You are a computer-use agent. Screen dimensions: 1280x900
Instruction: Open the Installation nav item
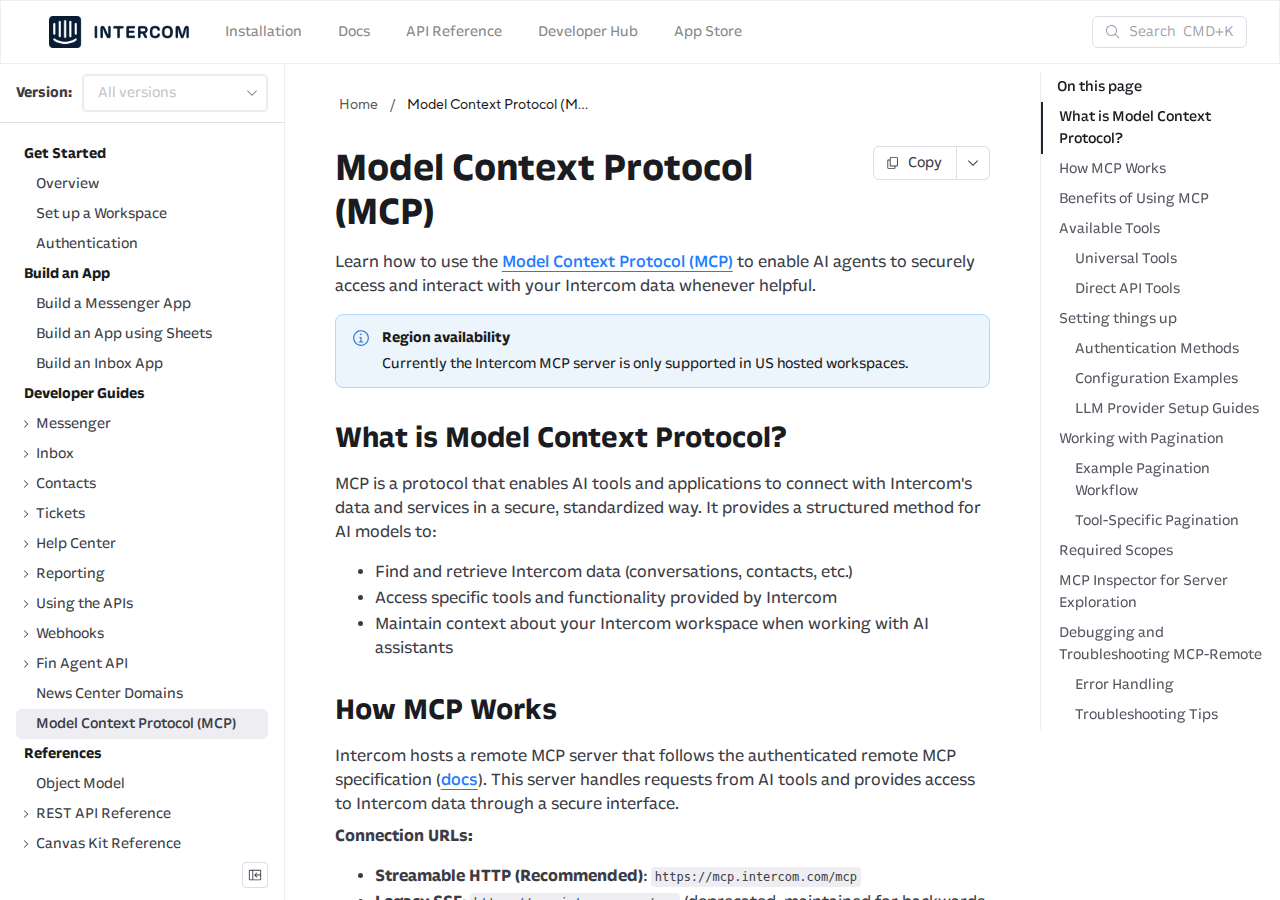coord(263,31)
